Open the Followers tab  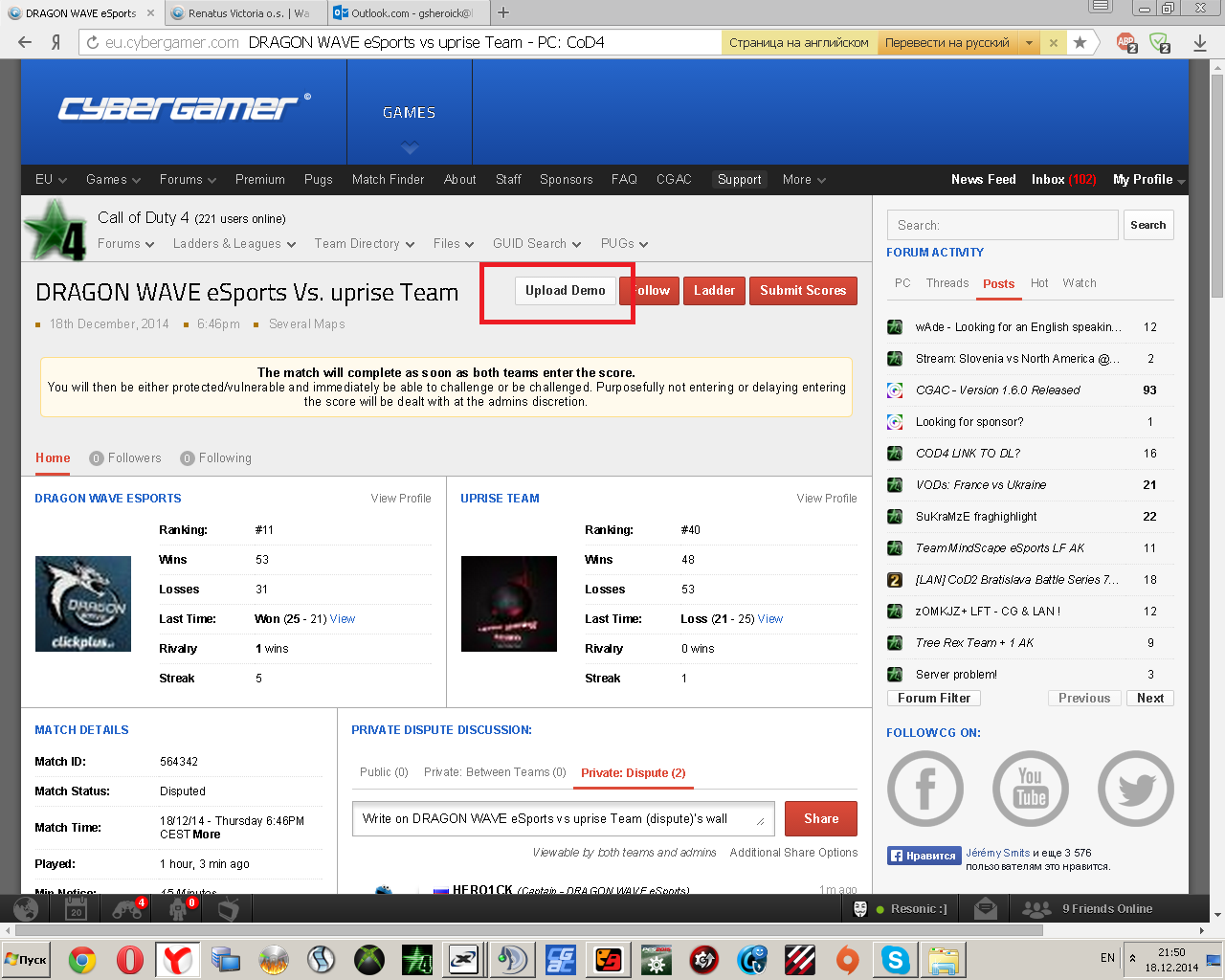click(x=125, y=458)
